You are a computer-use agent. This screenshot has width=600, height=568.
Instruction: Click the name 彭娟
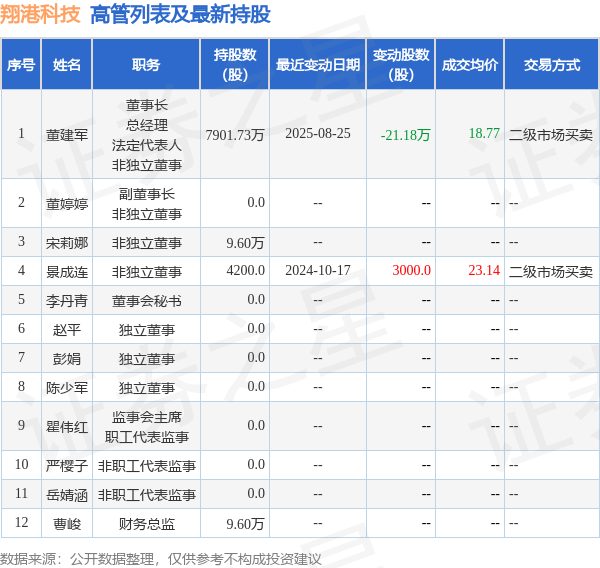tap(67, 359)
